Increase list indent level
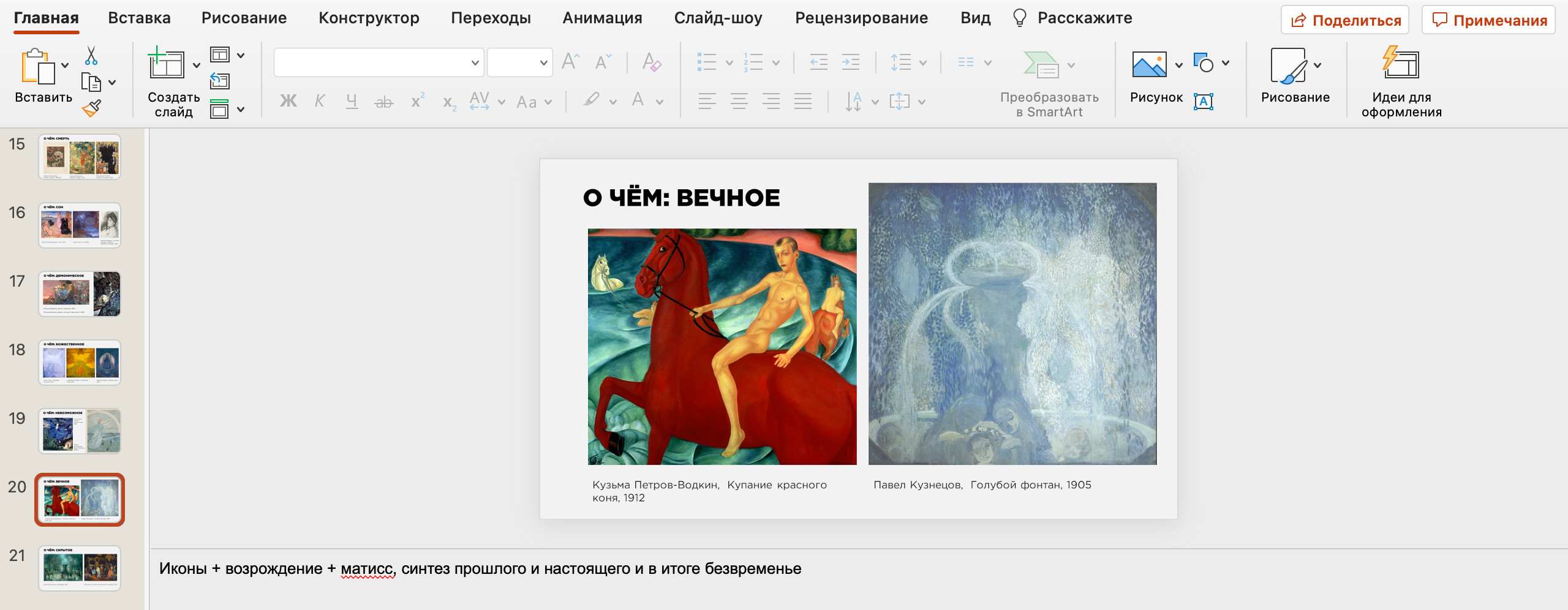This screenshot has width=1568, height=610. pyautogui.click(x=850, y=62)
